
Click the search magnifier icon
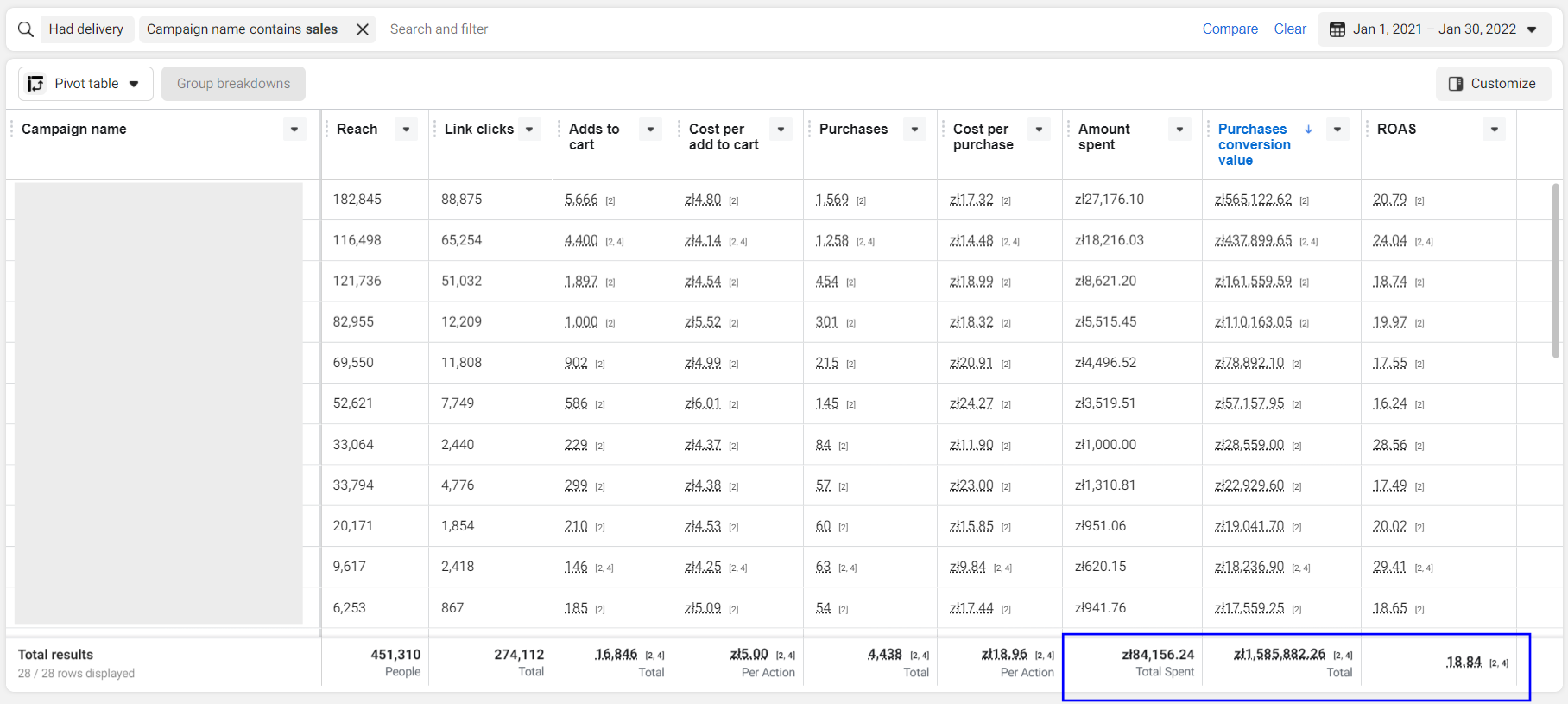point(26,29)
